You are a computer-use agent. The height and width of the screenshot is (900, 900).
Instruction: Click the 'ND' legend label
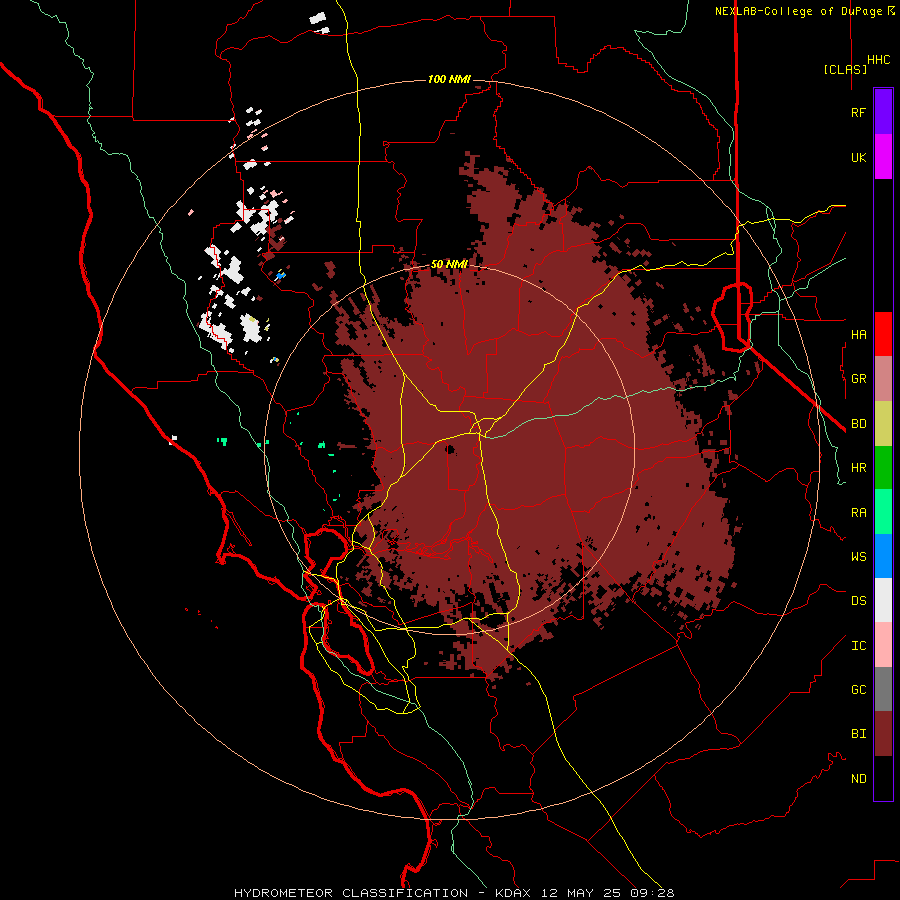pos(858,779)
